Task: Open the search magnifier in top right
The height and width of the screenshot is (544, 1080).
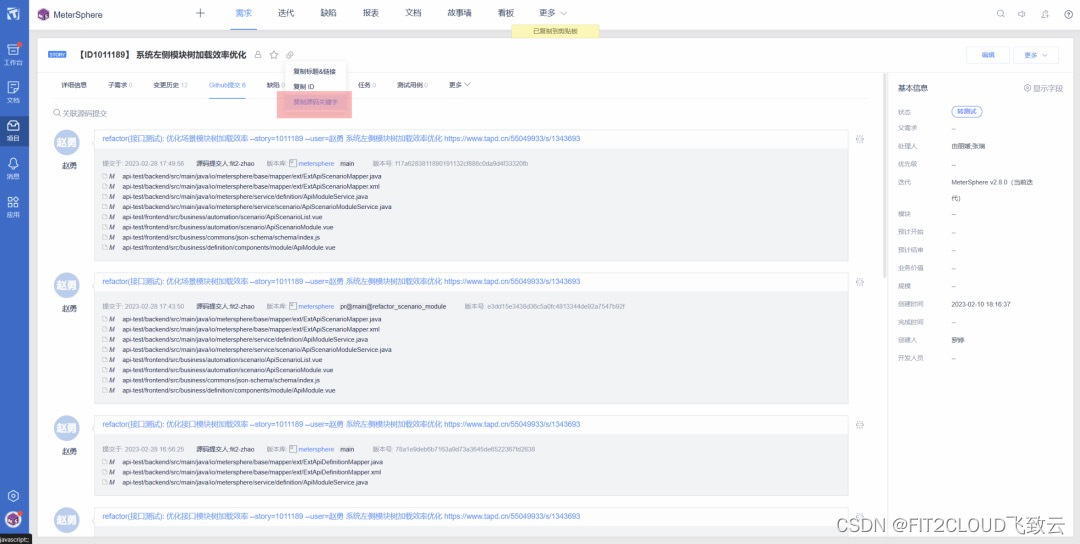Action: (1001, 14)
